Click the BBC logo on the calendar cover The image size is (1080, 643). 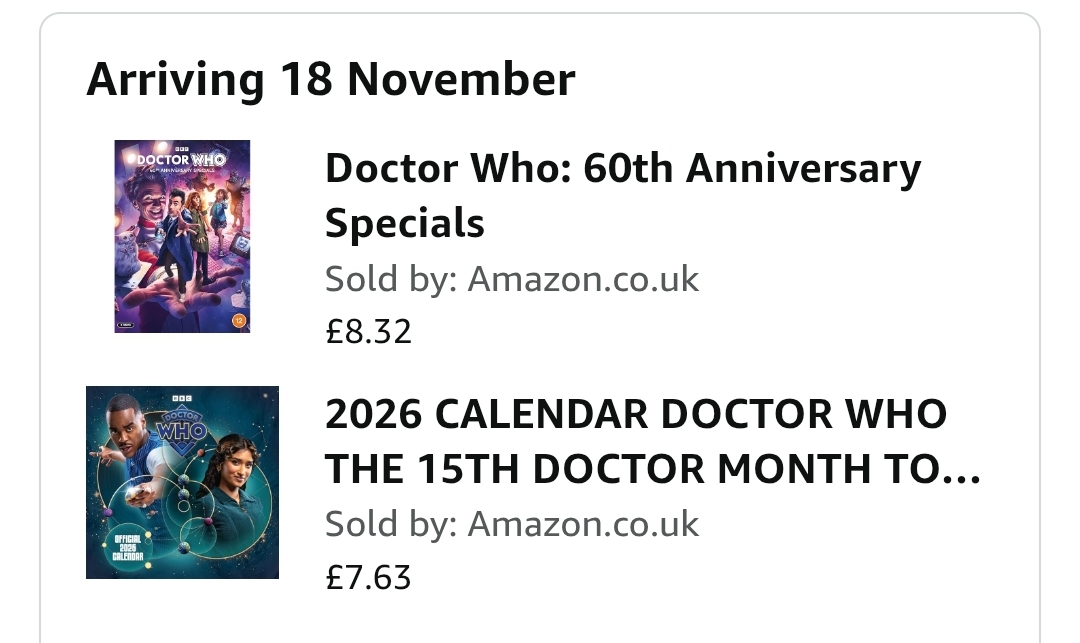(182, 399)
